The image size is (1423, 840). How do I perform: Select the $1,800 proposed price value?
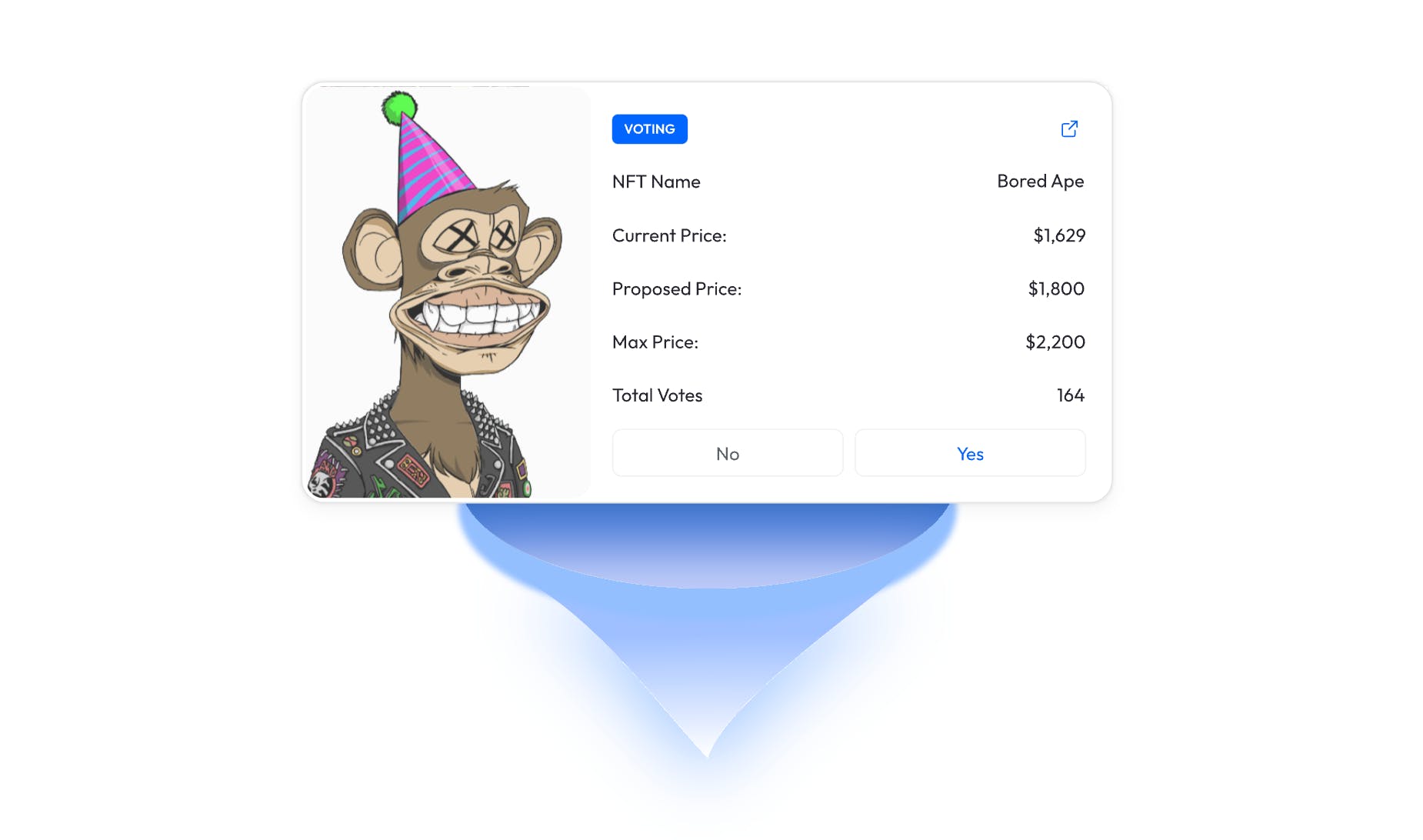click(1056, 288)
